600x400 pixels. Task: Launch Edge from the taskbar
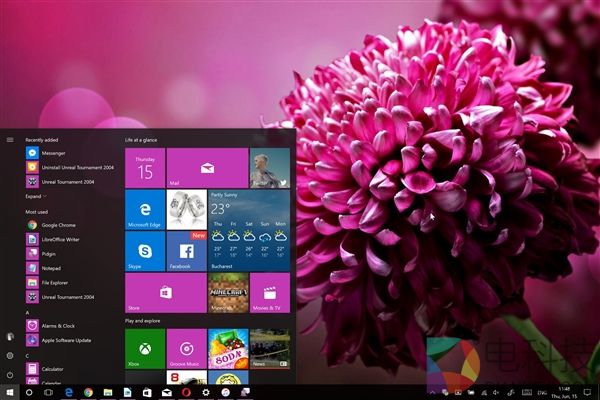pos(68,392)
